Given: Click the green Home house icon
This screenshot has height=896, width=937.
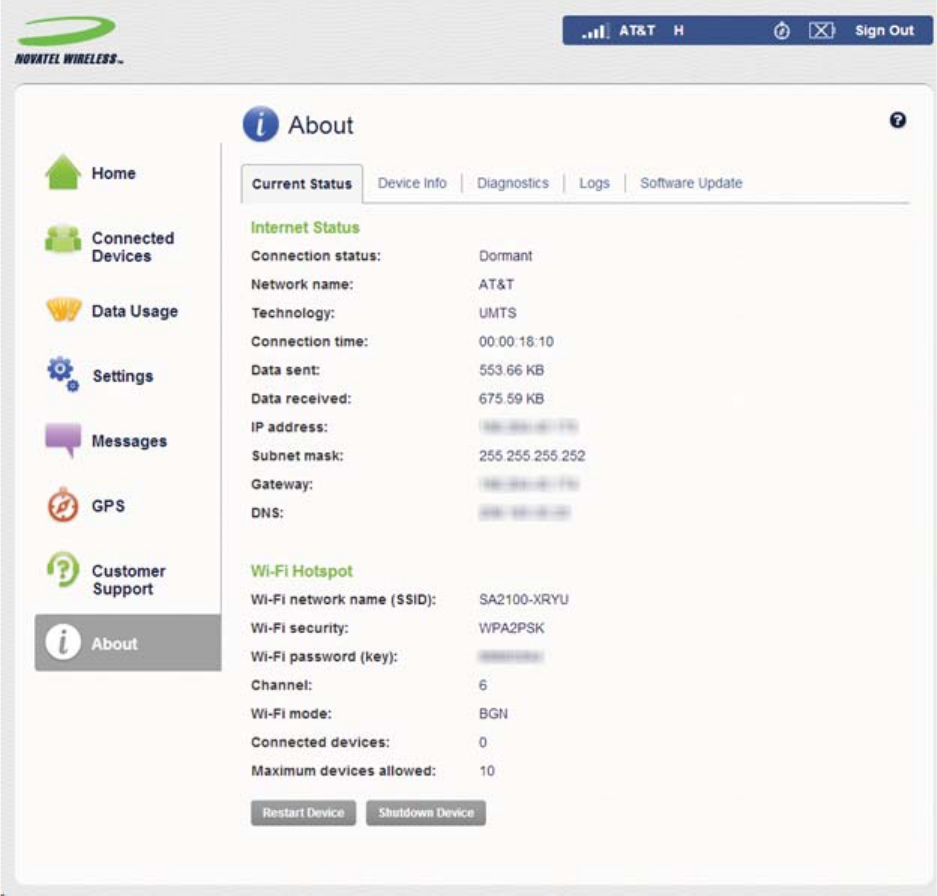Looking at the screenshot, I should 63,172.
